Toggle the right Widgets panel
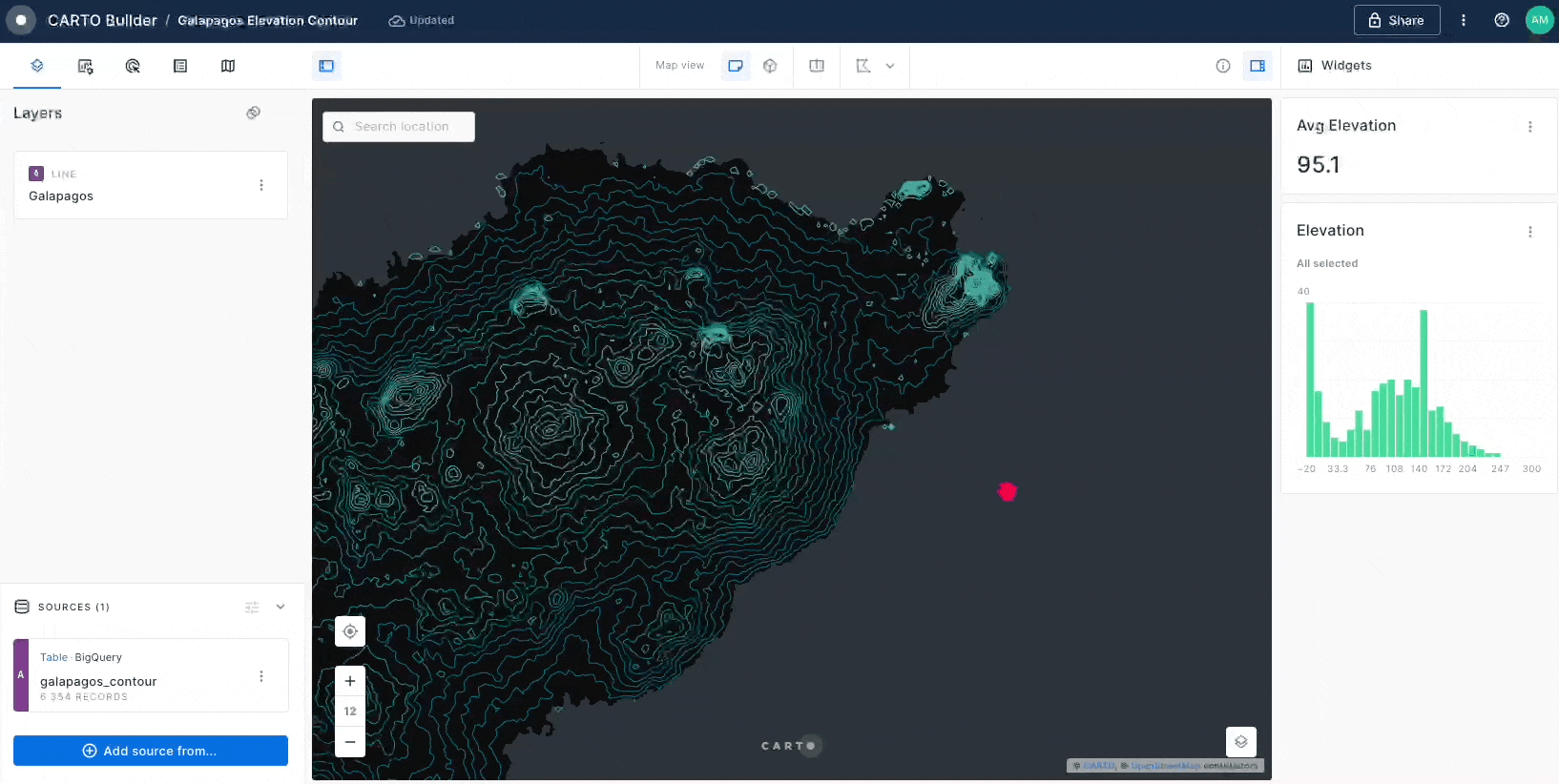 click(x=1258, y=66)
